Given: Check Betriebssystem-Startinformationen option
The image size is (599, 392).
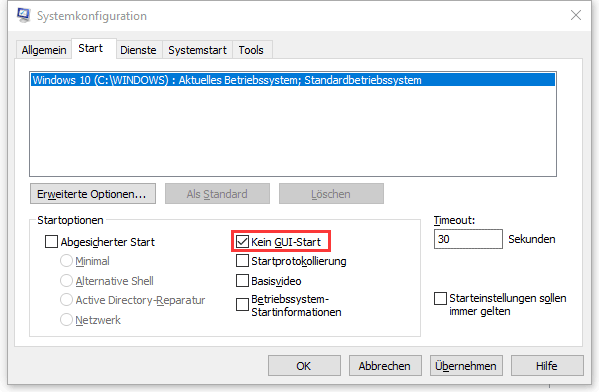Looking at the screenshot, I should [242, 305].
